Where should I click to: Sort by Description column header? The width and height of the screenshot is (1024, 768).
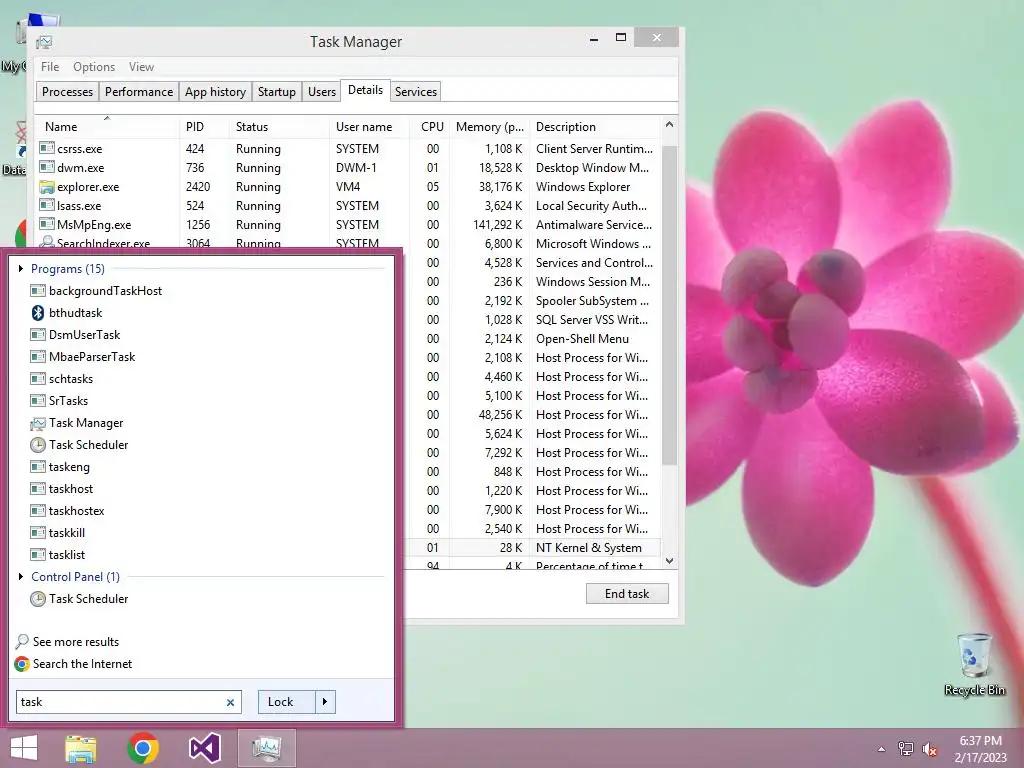point(596,127)
